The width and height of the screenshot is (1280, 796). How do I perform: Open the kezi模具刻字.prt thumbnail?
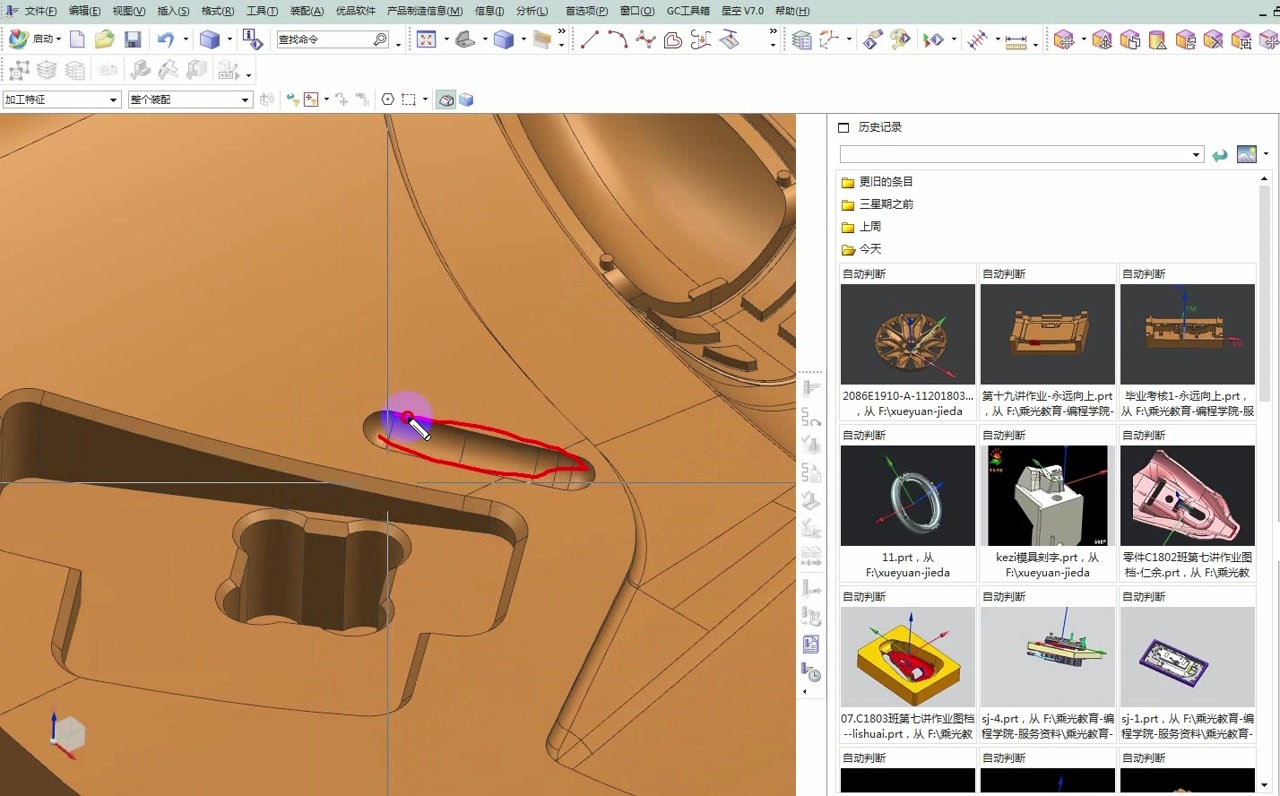point(1048,495)
